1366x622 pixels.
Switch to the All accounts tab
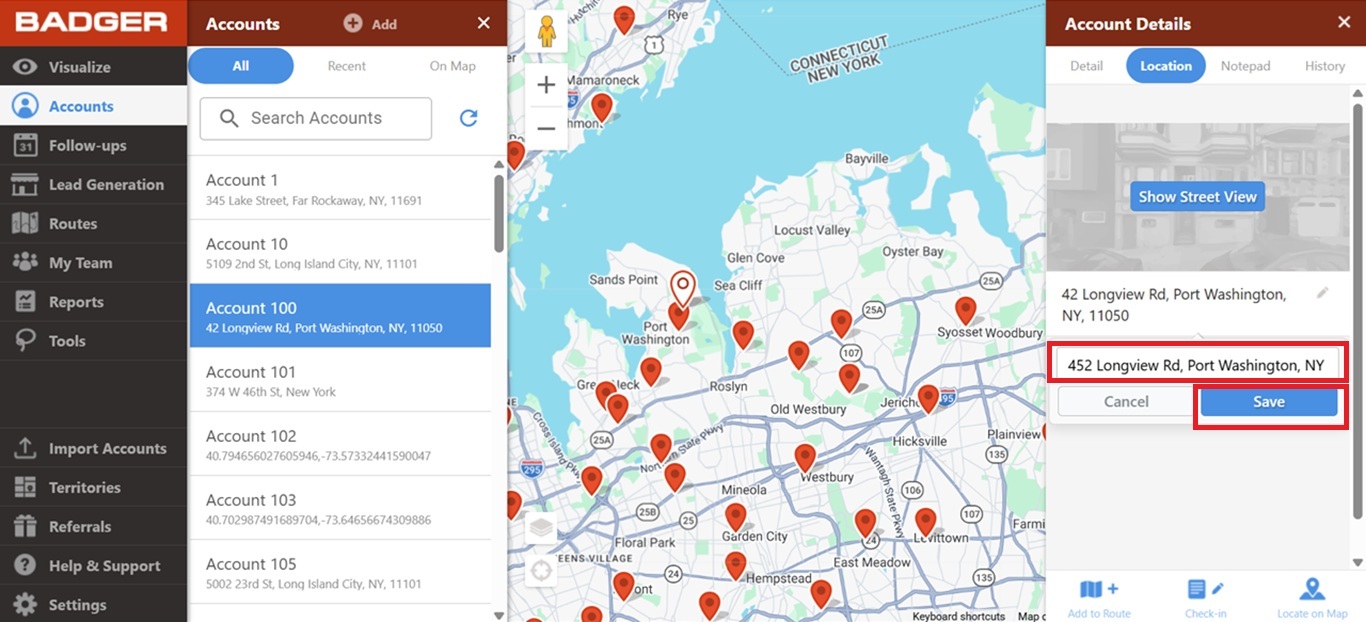click(x=241, y=66)
